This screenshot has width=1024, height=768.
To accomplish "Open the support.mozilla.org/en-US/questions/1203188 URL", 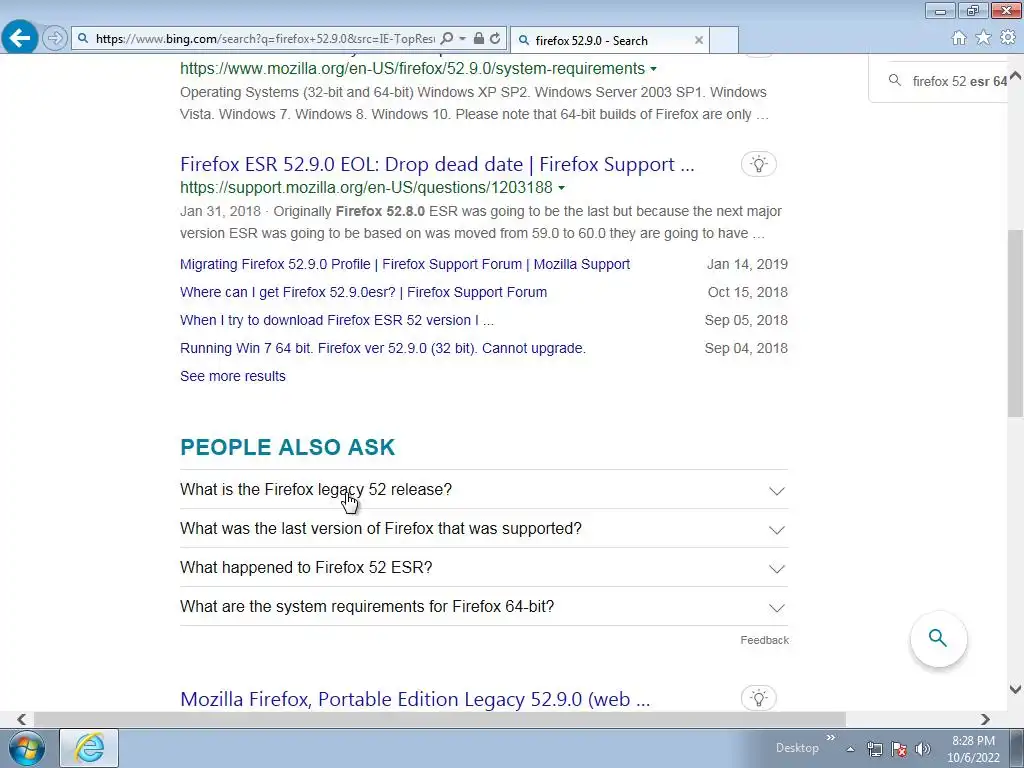I will (x=366, y=187).
